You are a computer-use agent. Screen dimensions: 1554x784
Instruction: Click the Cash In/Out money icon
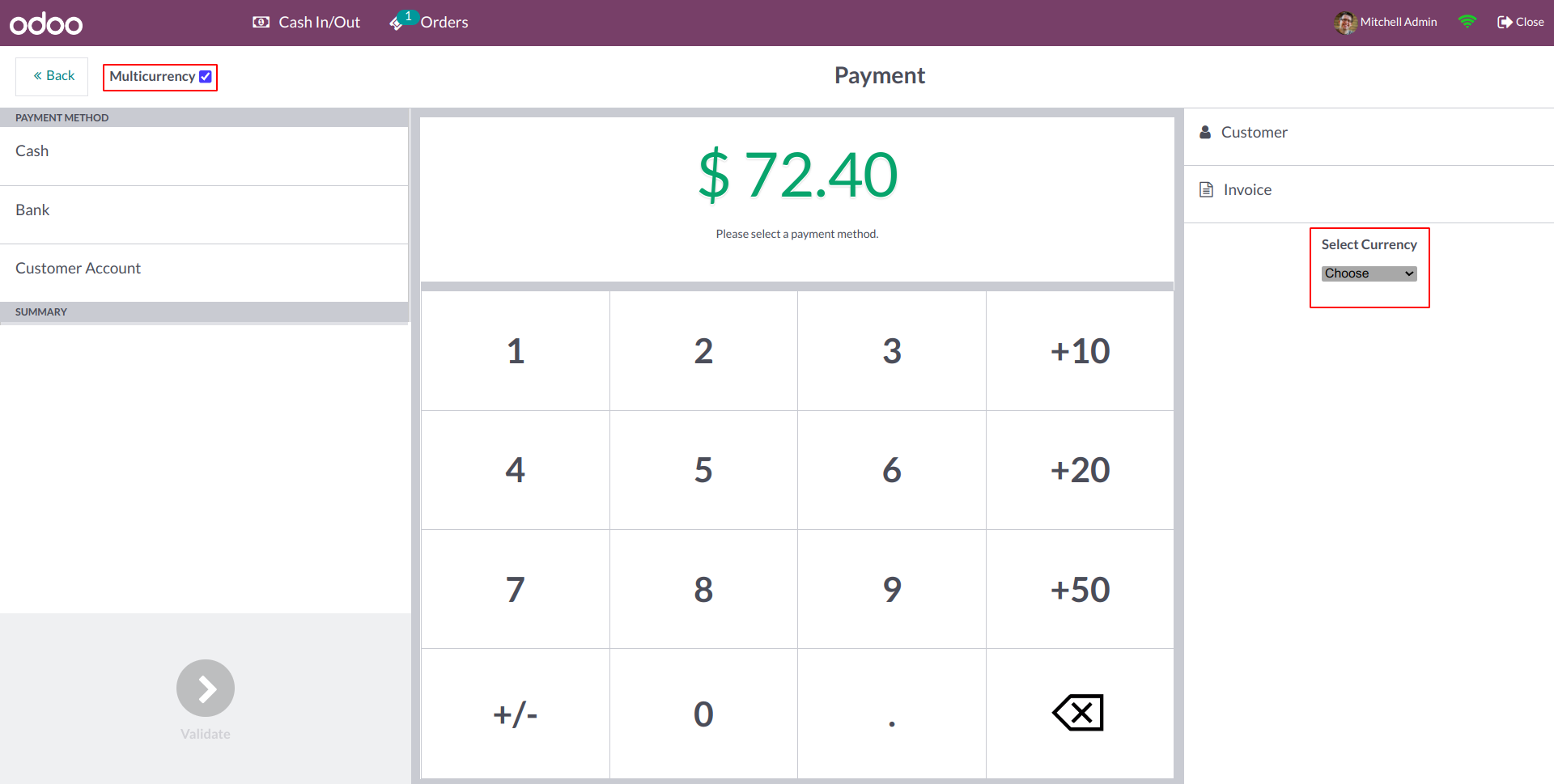[x=261, y=22]
